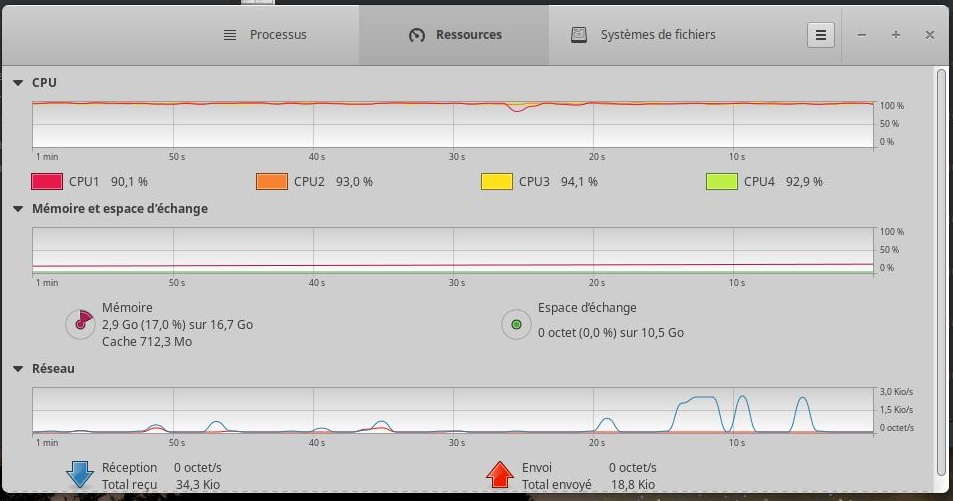Click the CPU2 93,0 % label

tap(333, 181)
